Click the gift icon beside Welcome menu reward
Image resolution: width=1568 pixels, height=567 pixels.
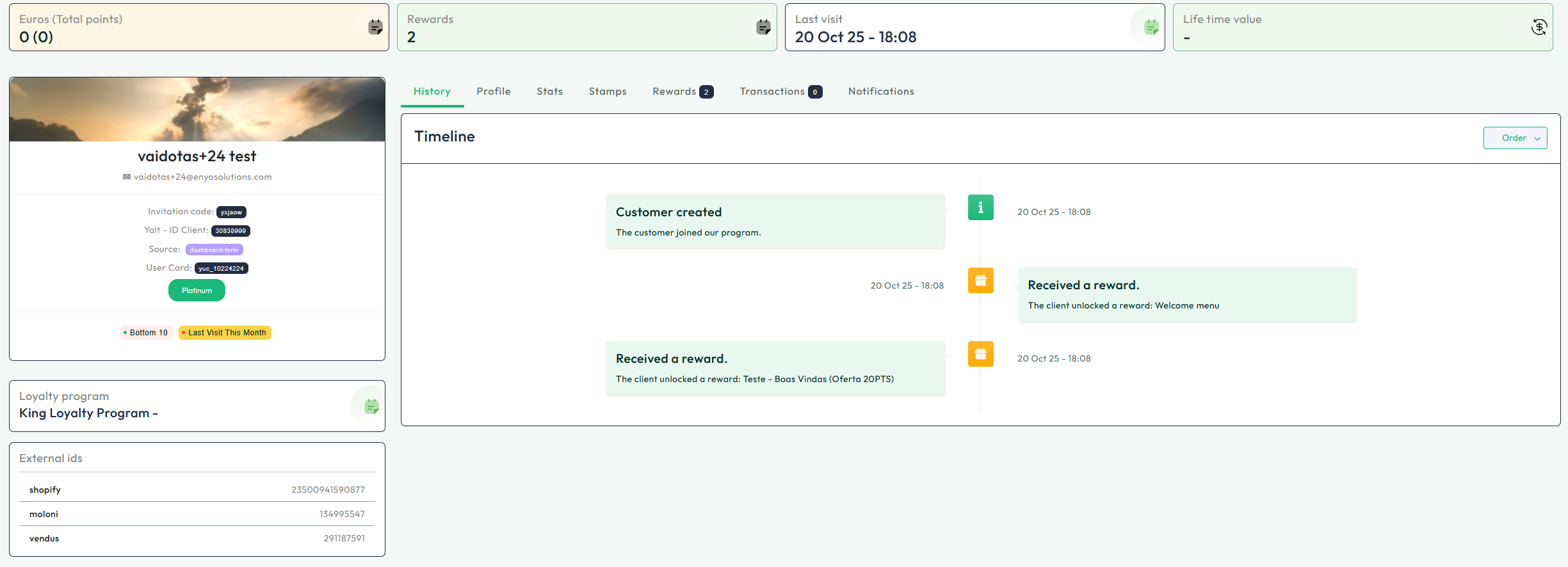[x=980, y=280]
